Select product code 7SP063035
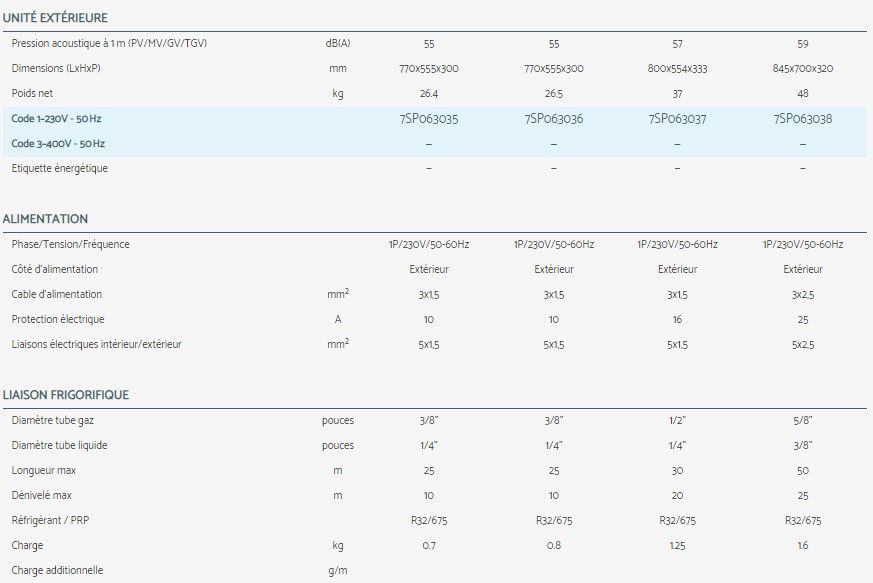The width and height of the screenshot is (873, 583). 428,119
